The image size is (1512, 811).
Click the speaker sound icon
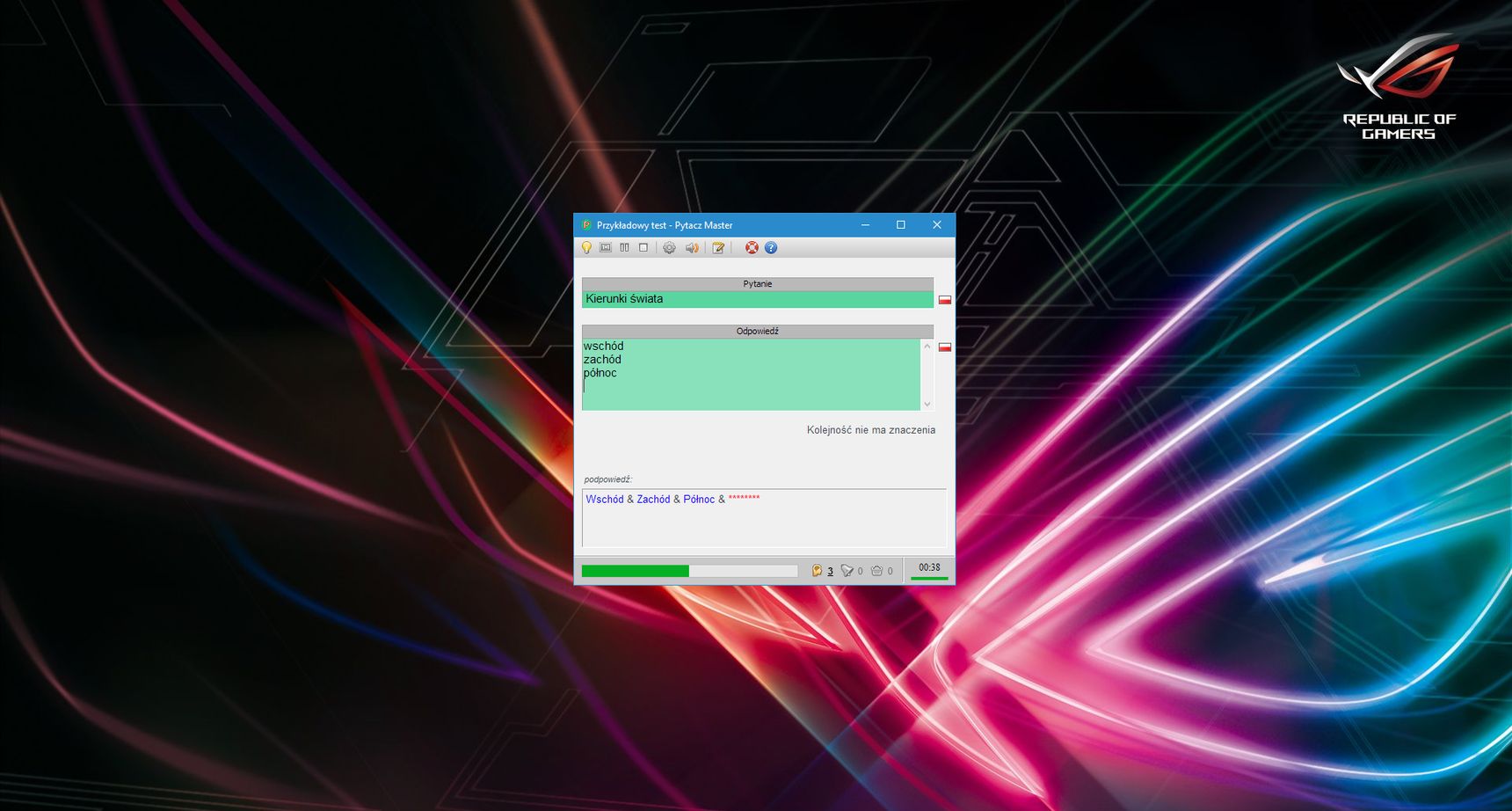tap(692, 248)
